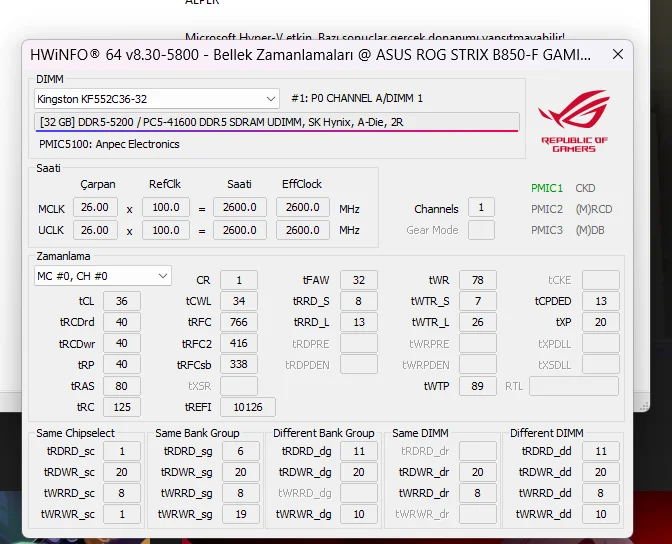Click the Channels value field

point(481,207)
